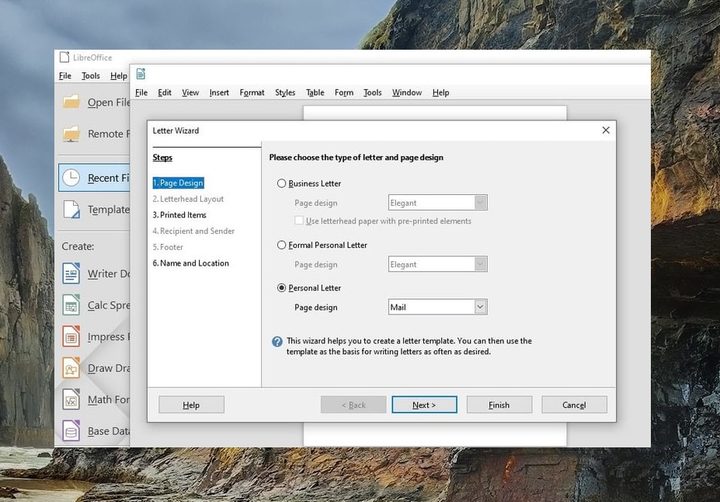Click the disabled Back button
The height and width of the screenshot is (502, 720).
pyautogui.click(x=353, y=405)
